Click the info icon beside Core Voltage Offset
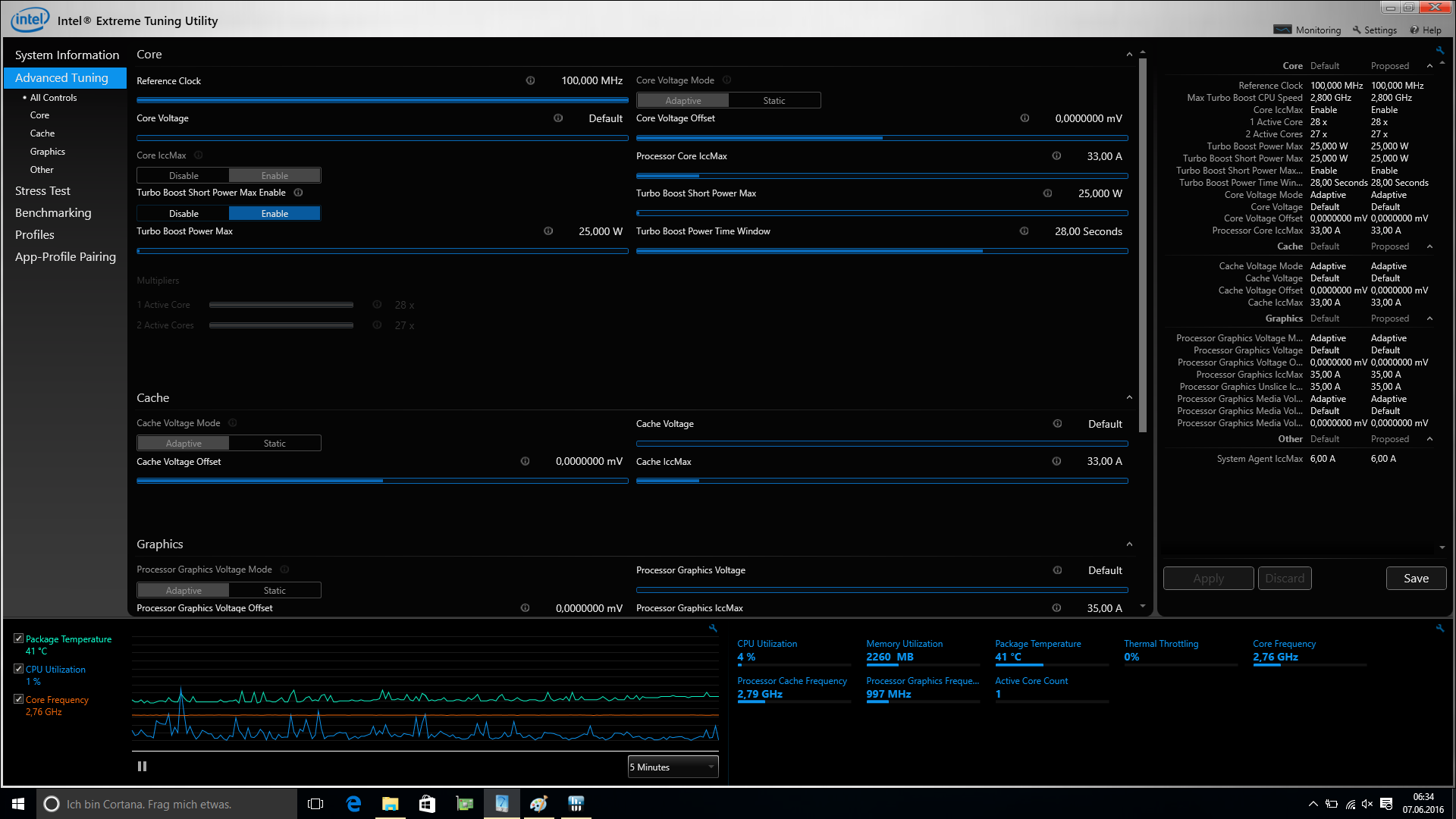 (x=1025, y=118)
